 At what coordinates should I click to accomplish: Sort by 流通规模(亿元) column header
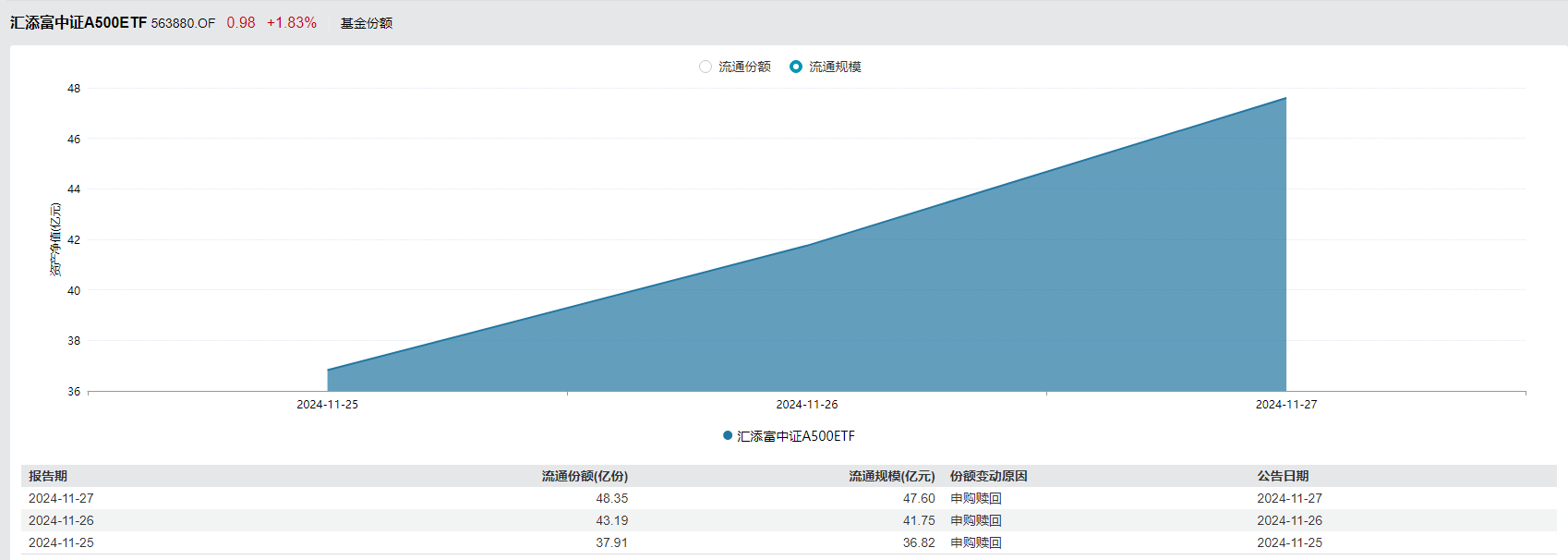point(891,476)
